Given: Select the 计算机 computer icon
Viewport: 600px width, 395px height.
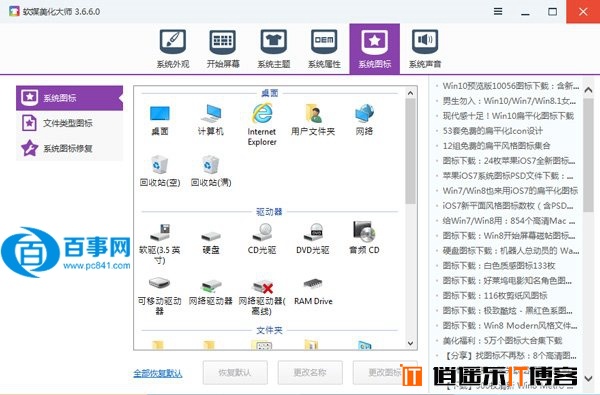Looking at the screenshot, I should (x=211, y=120).
